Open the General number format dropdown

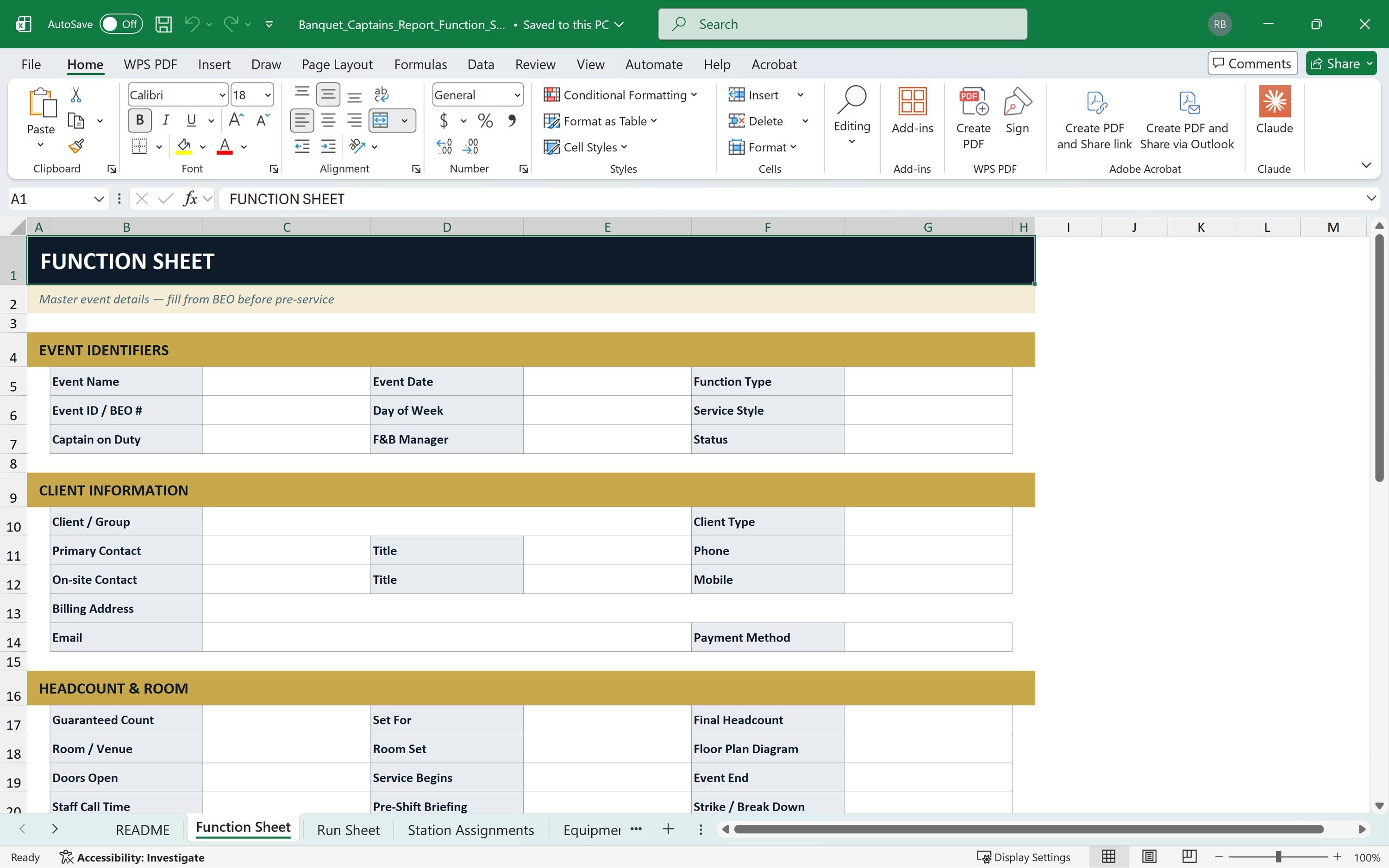pyautogui.click(x=517, y=95)
